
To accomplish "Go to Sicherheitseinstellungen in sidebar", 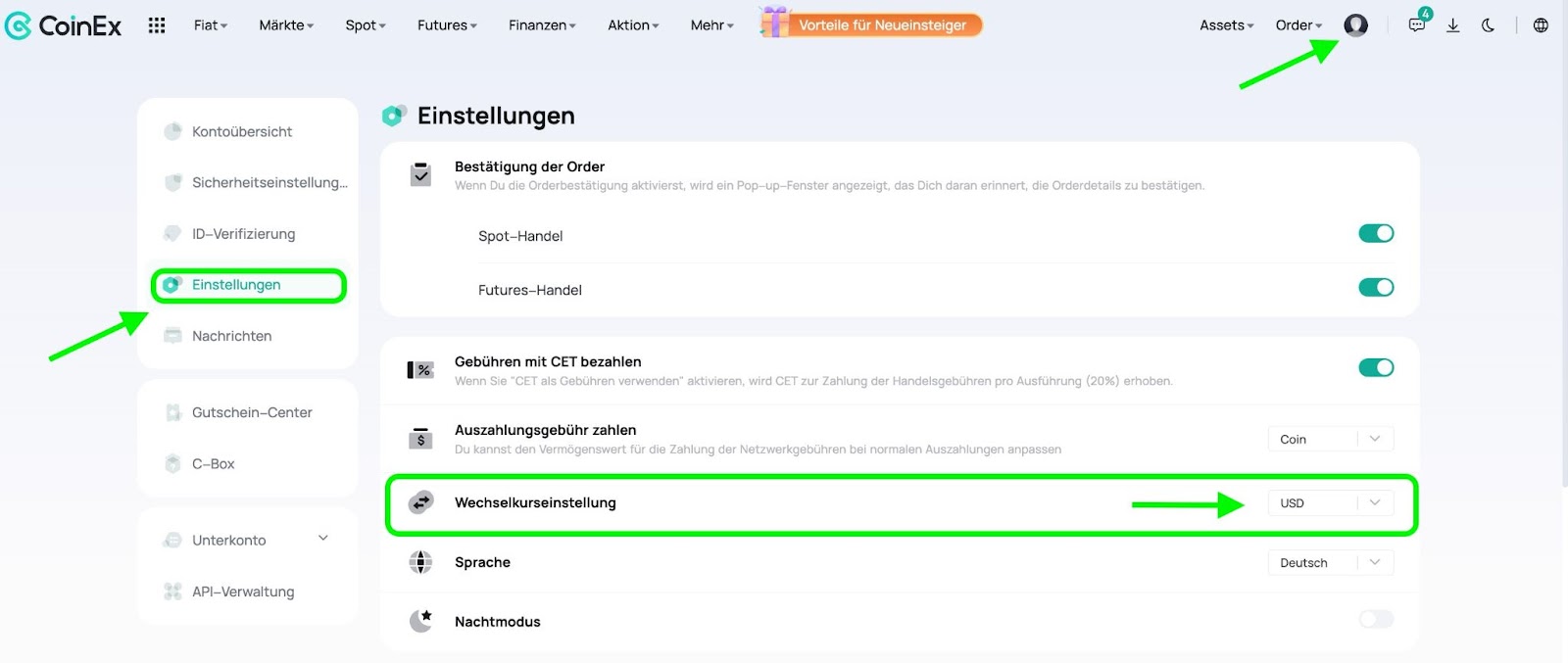I will (269, 182).
